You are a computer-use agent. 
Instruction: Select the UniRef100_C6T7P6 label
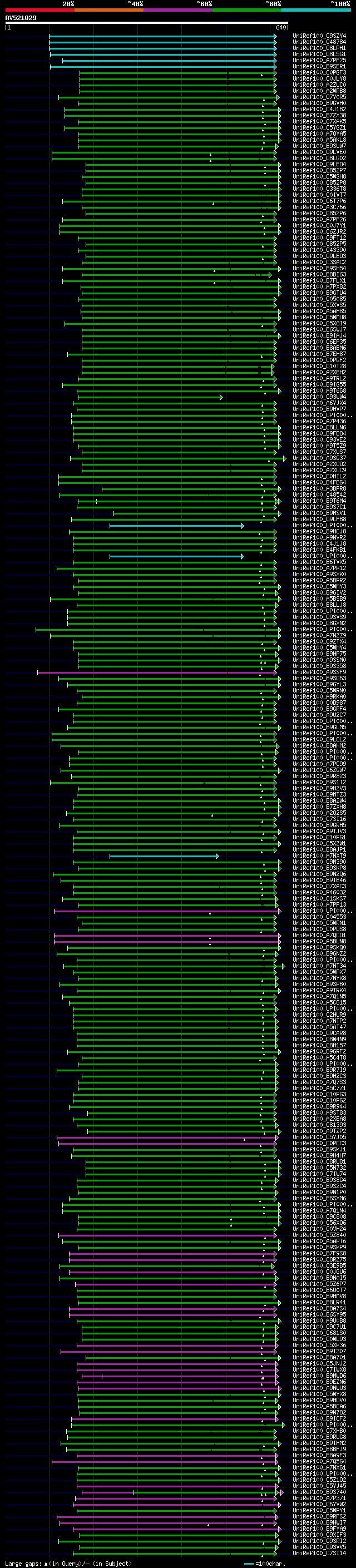(319, 201)
